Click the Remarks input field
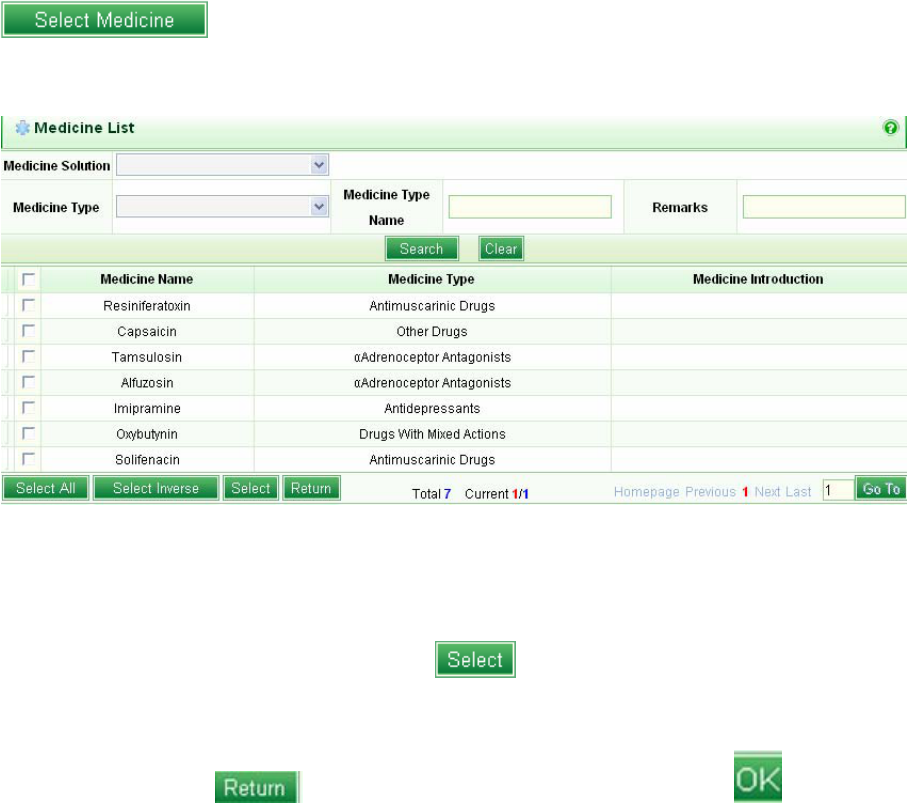 (824, 207)
